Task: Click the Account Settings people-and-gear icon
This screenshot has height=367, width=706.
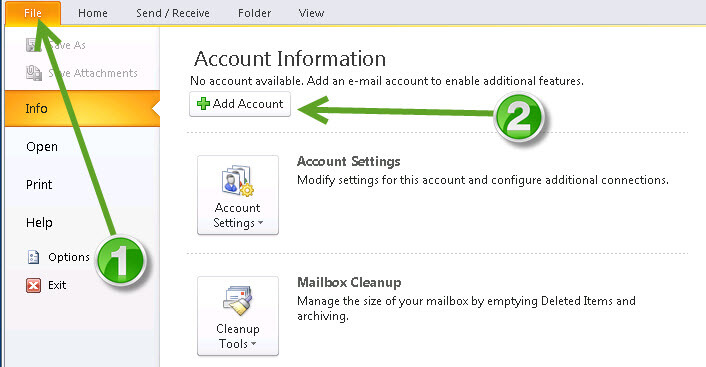Action: click(238, 181)
